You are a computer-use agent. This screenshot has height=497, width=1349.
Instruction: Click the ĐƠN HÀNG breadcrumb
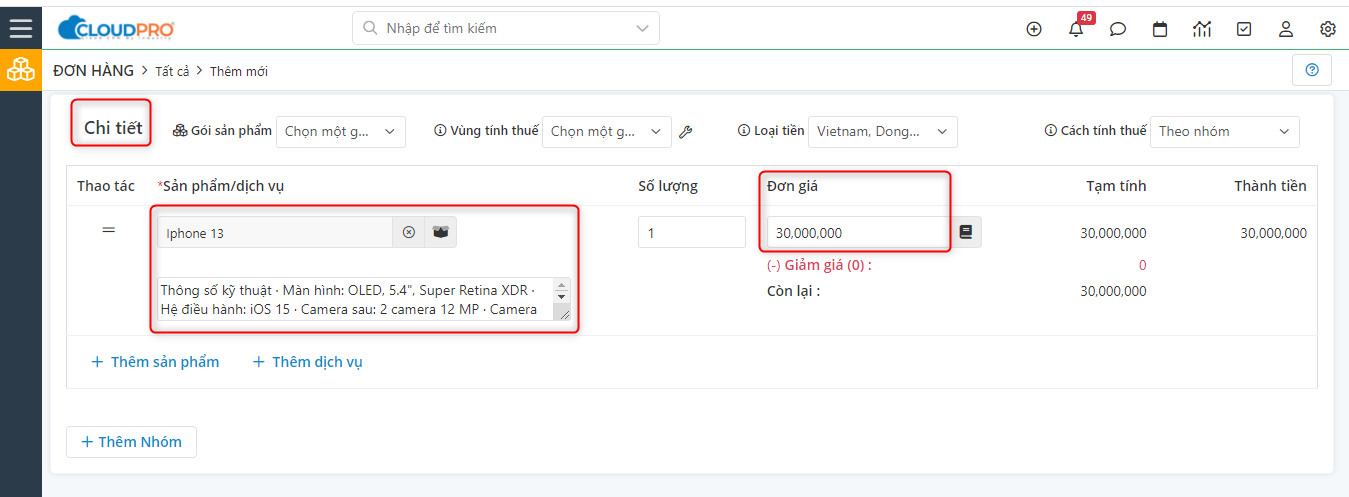[93, 71]
